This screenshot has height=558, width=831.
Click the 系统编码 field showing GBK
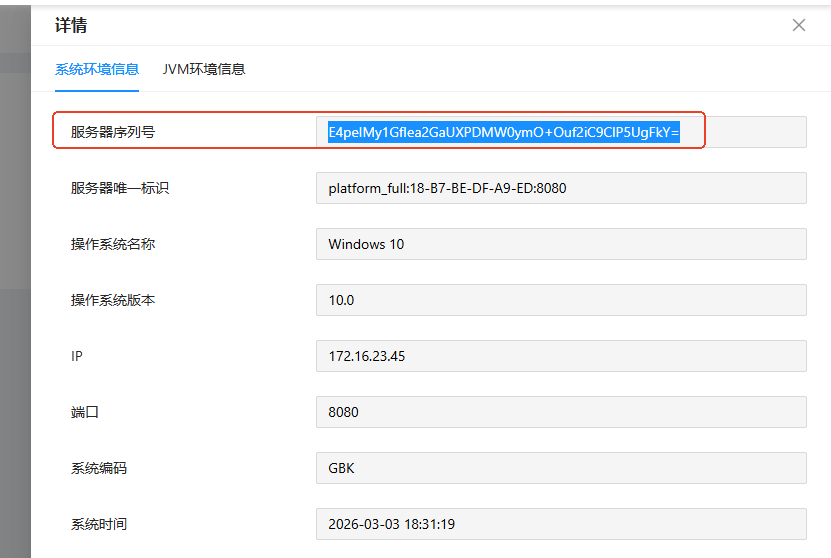560,468
